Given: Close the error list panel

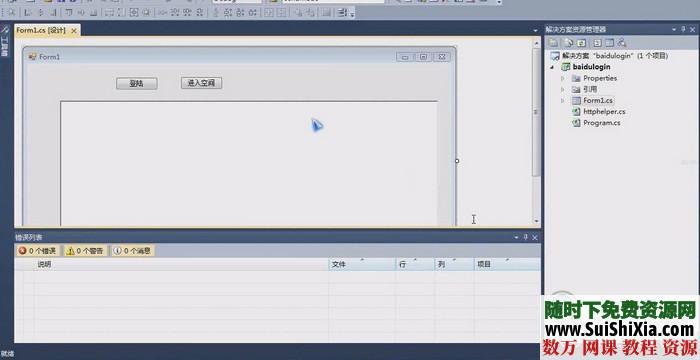Looking at the screenshot, I should [535, 238].
